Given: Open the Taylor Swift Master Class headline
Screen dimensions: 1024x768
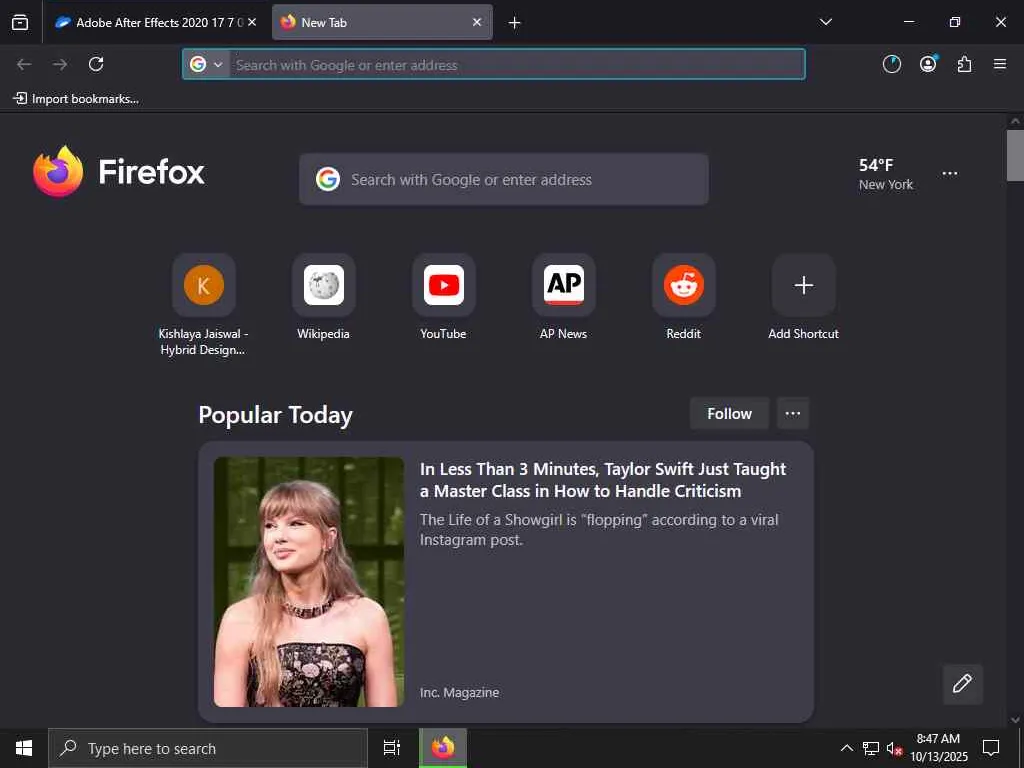Looking at the screenshot, I should [603, 480].
